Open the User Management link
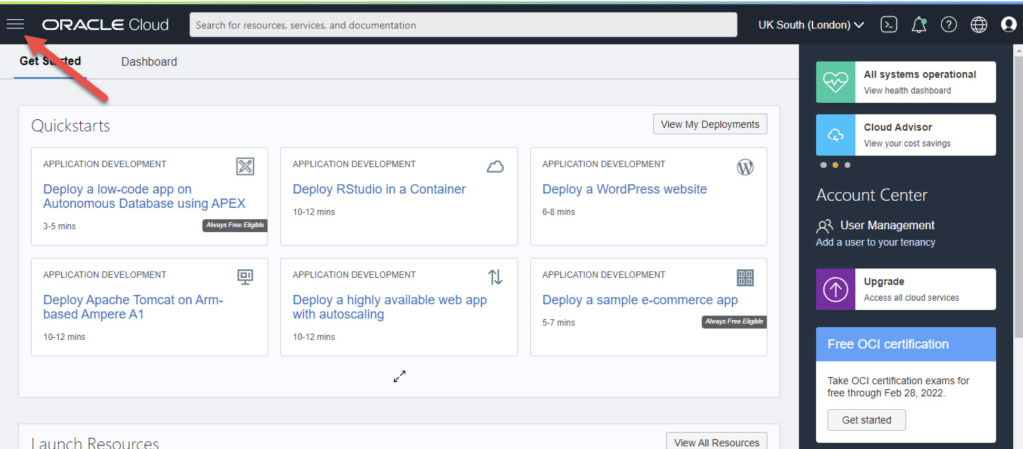 point(887,226)
